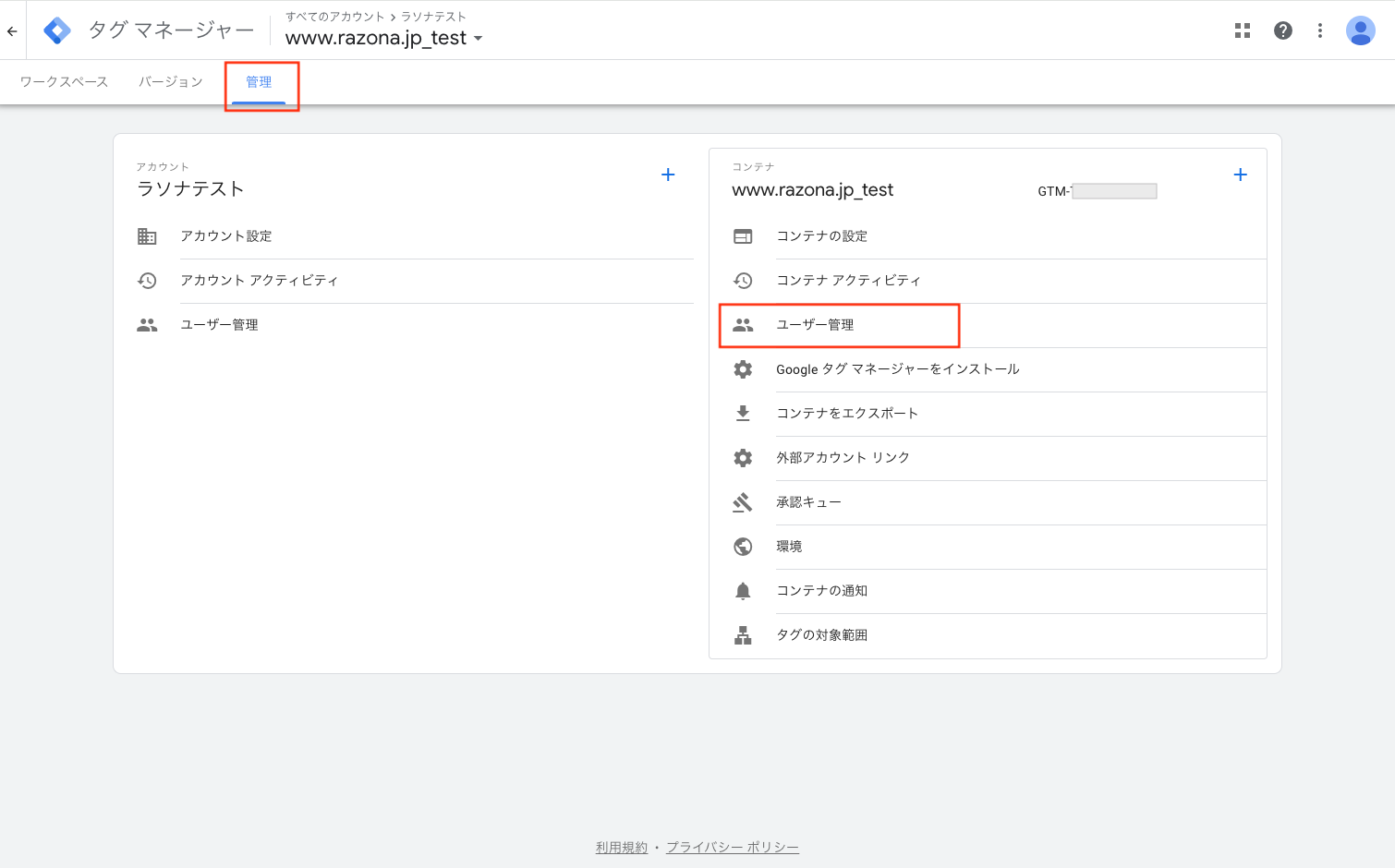Click the gavel icon for 承認キュー

coord(743,502)
